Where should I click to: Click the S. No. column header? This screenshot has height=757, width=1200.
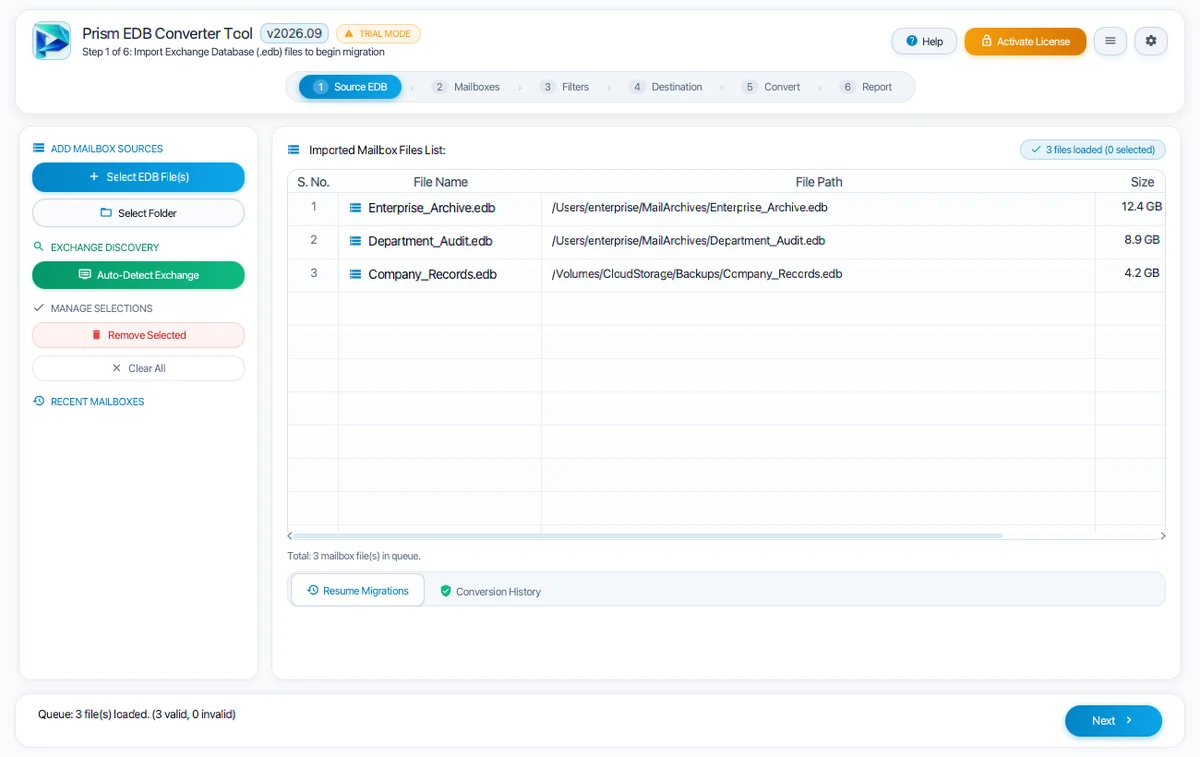coord(313,182)
